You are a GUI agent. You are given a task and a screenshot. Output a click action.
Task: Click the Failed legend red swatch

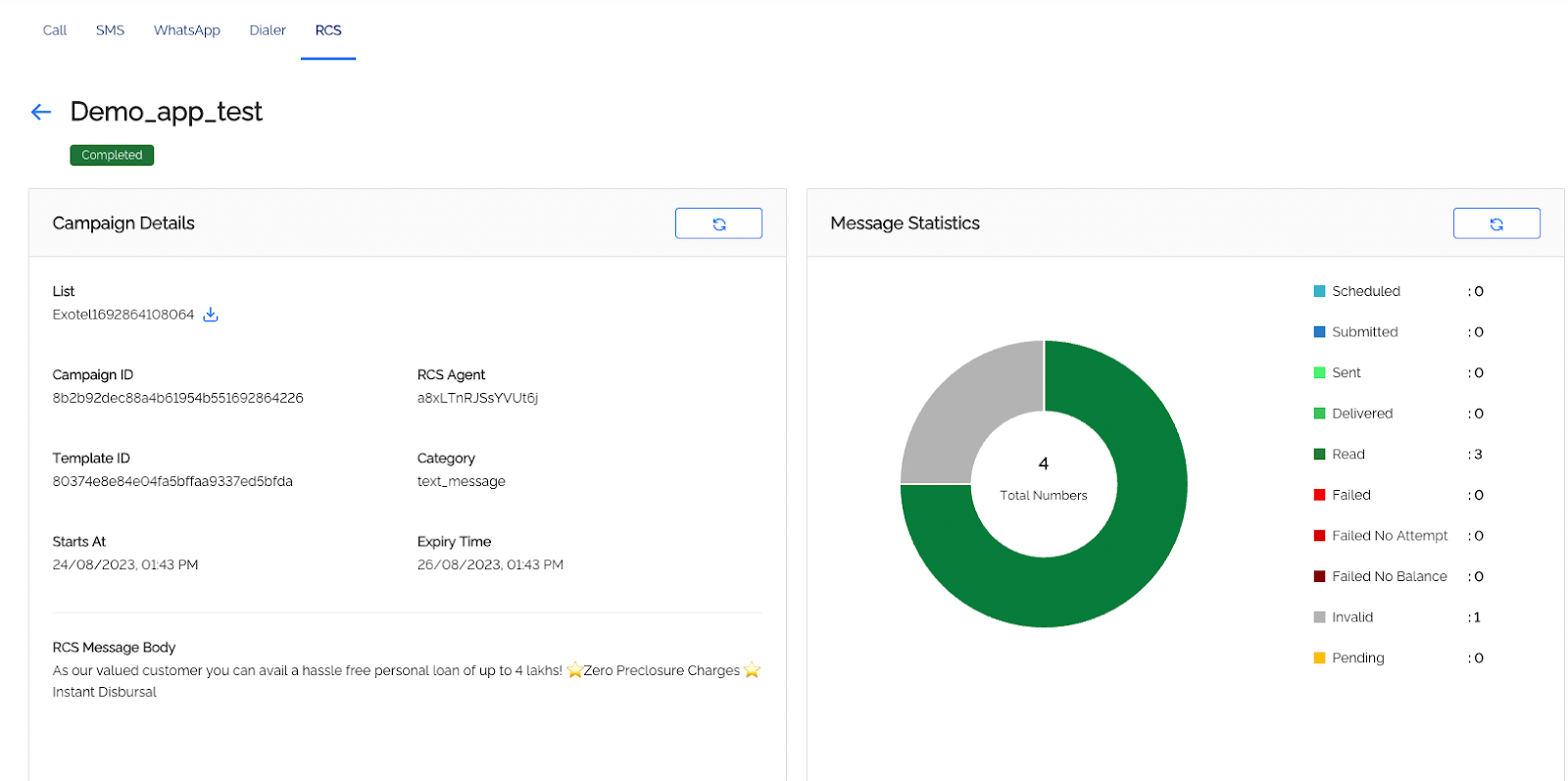pos(1319,495)
